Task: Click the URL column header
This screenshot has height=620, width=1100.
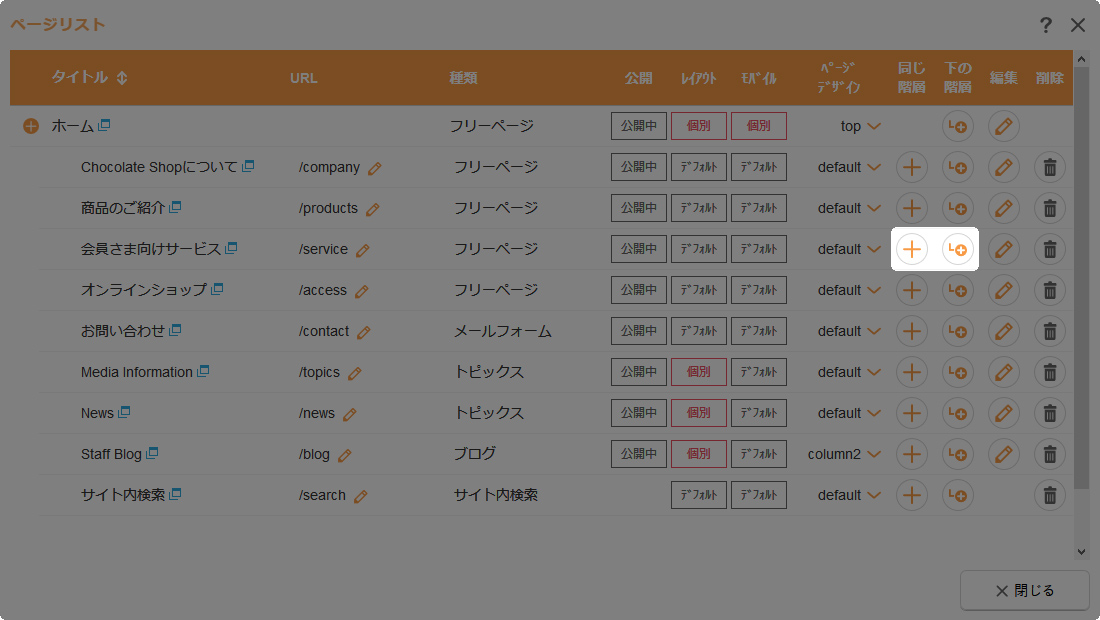Action: click(x=304, y=78)
